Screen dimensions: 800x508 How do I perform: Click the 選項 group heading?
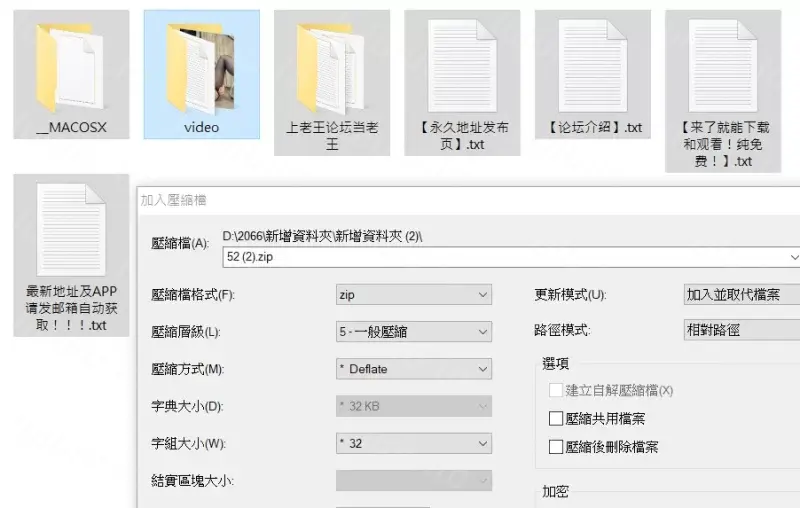tap(556, 364)
